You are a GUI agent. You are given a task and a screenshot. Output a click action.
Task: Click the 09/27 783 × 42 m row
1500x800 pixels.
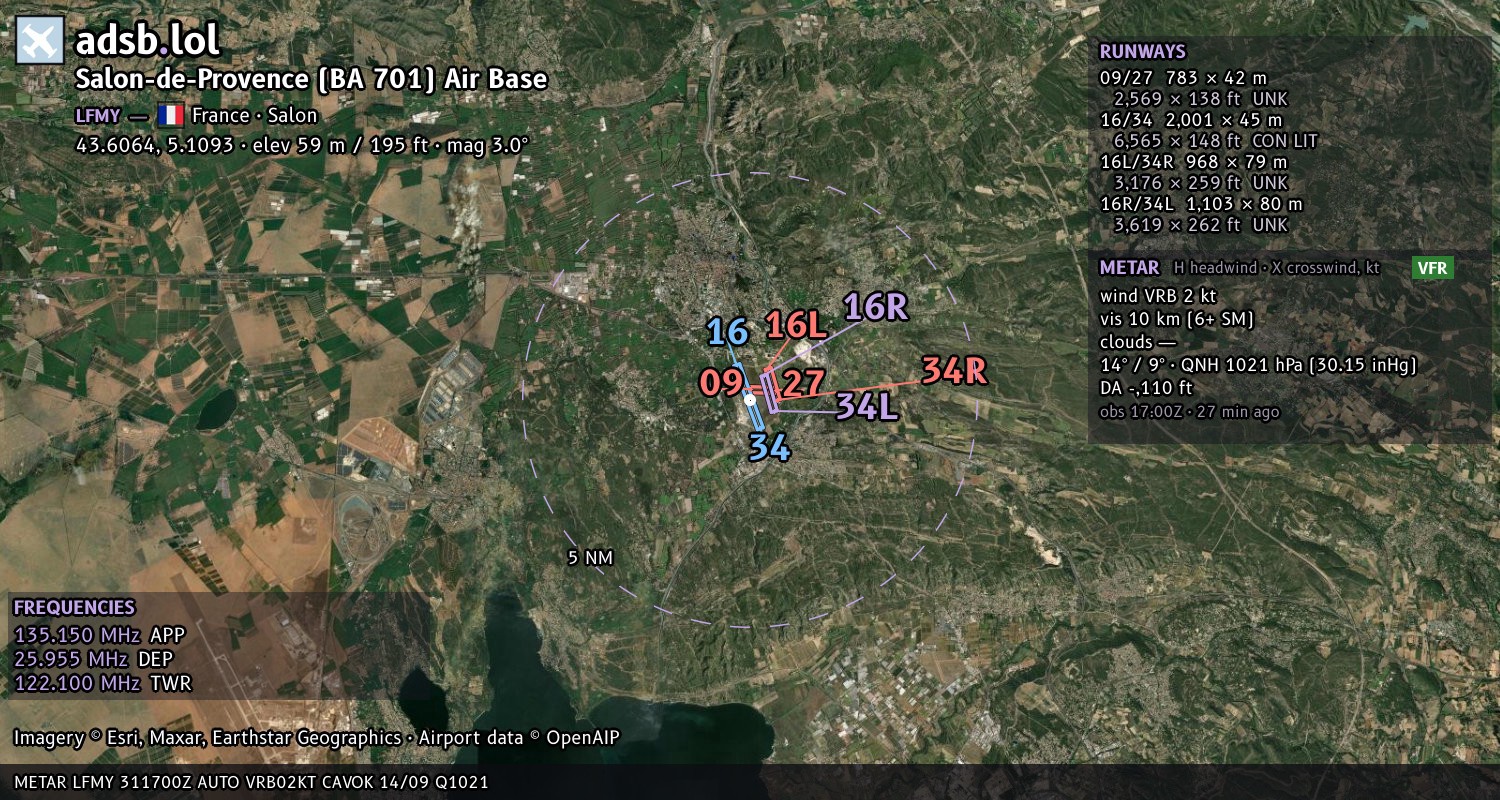(x=1184, y=77)
